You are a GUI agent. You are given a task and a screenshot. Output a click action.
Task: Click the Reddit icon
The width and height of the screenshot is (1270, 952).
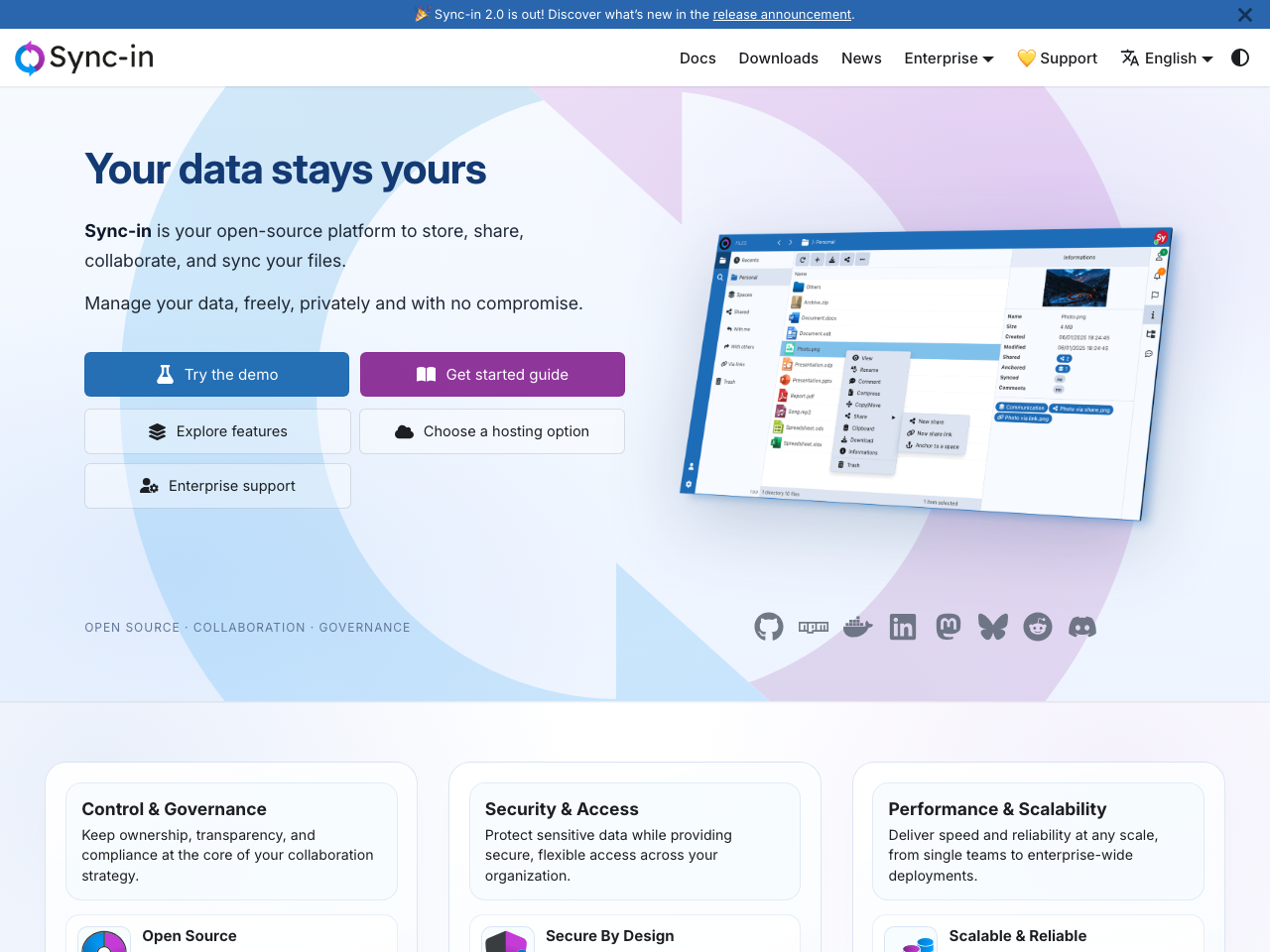coord(1037,627)
